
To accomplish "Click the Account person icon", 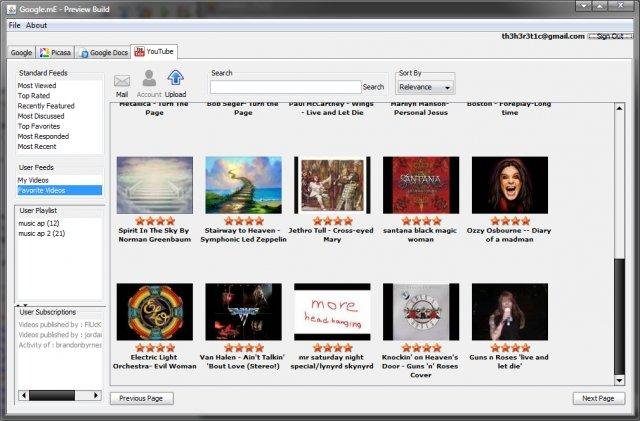I will [x=149, y=78].
